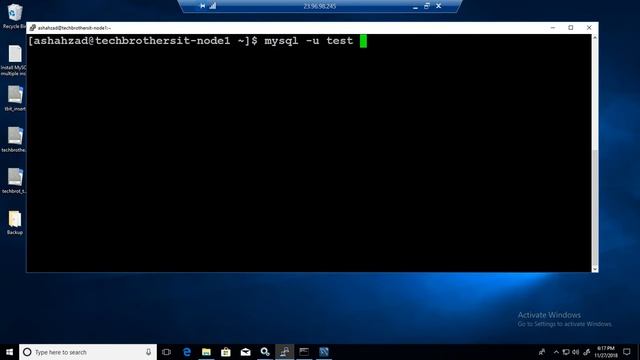Minimize the PuTTY terminal window
Image resolution: width=640 pixels, height=360 pixels.
(553, 28)
